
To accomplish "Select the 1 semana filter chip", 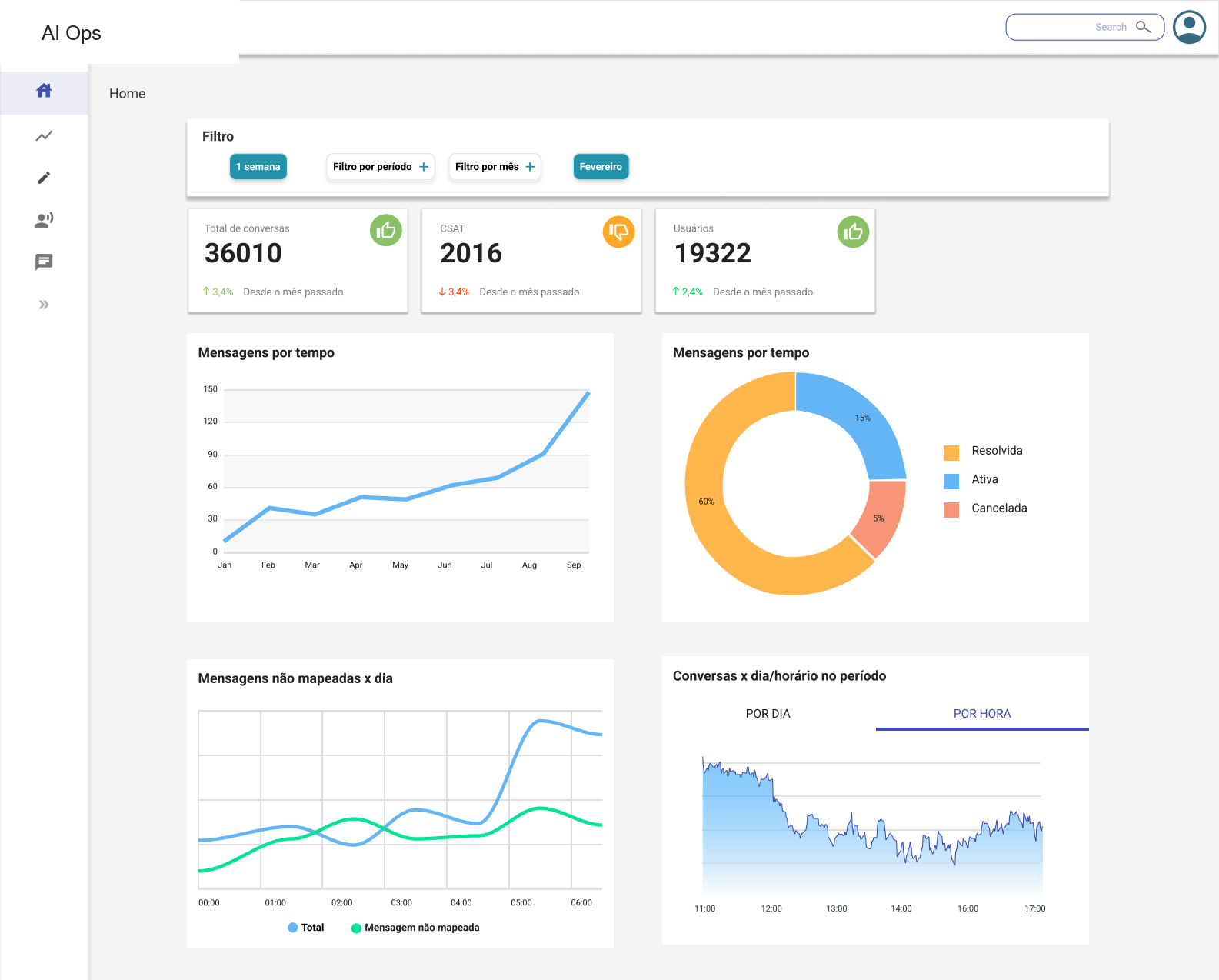I will point(258,167).
